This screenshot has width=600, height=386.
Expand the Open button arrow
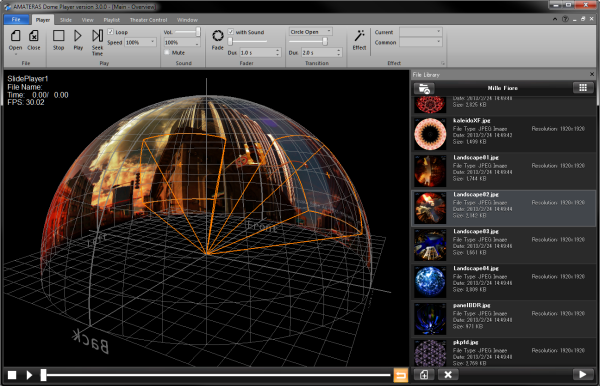[x=15, y=54]
